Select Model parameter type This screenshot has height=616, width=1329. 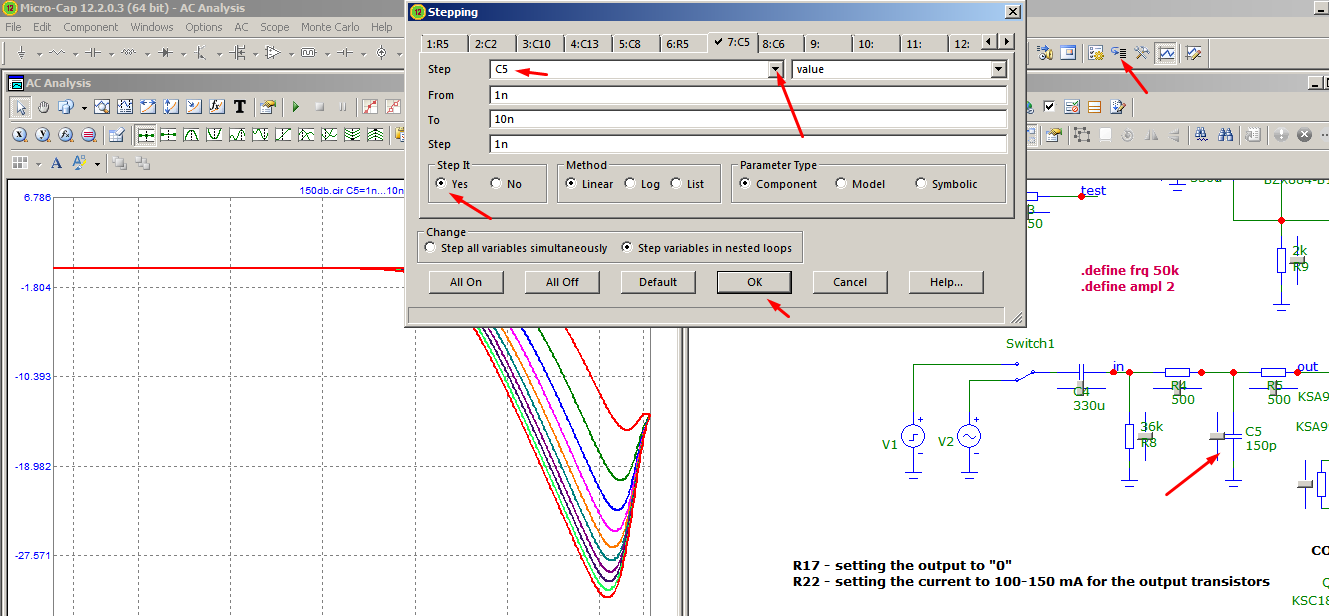(x=841, y=184)
